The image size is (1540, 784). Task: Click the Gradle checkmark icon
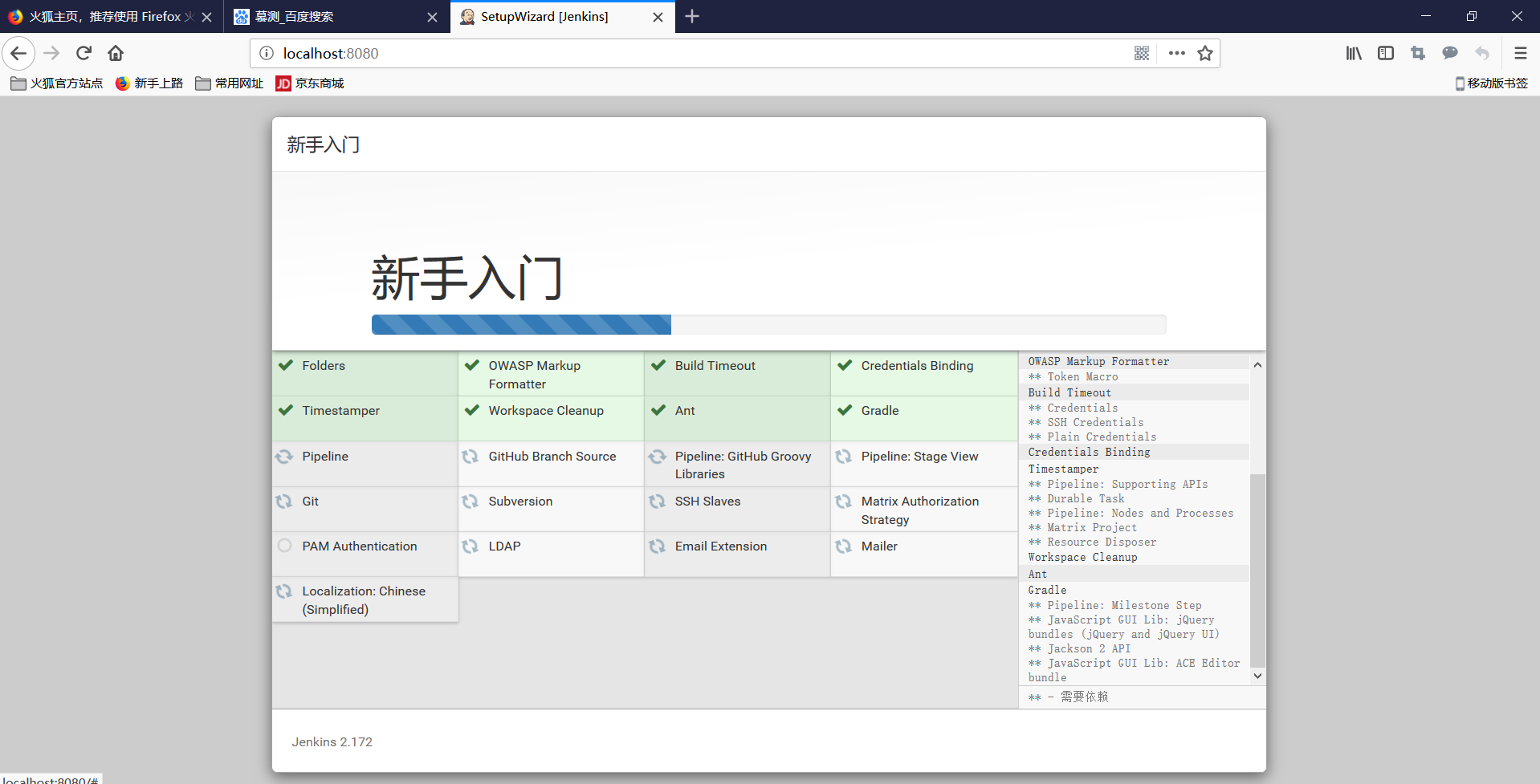point(845,411)
